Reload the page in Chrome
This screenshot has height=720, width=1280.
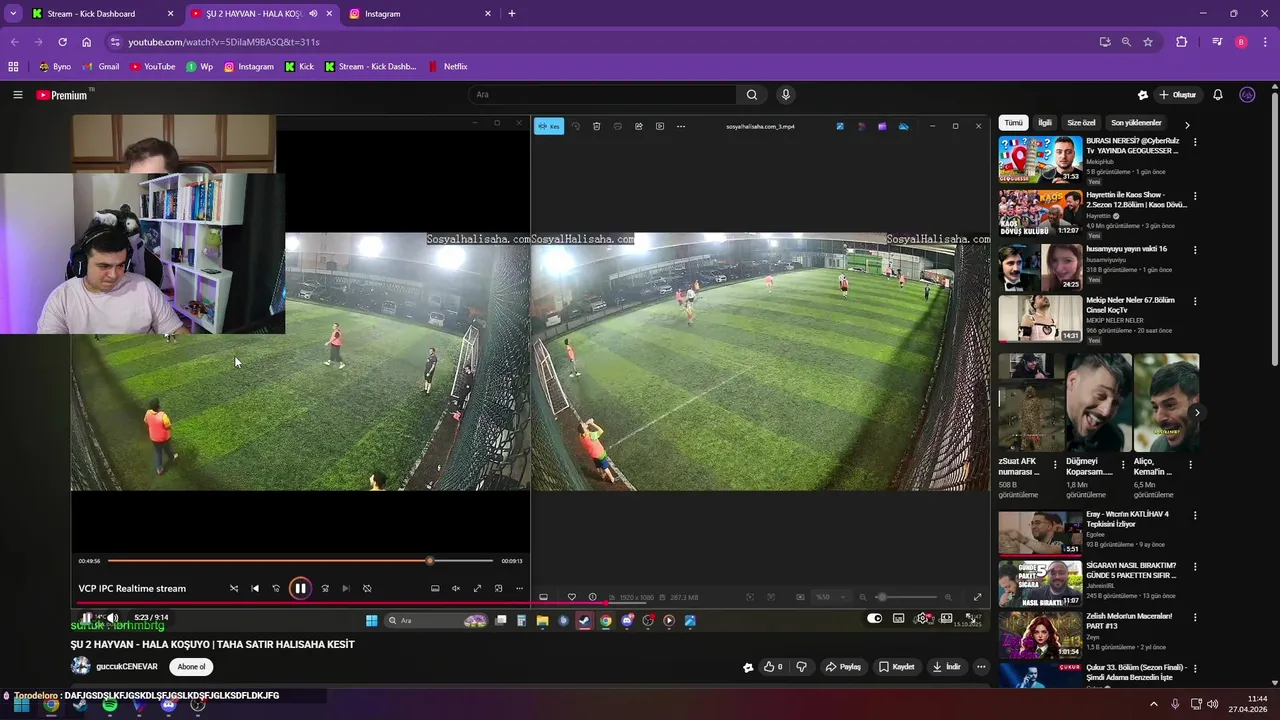click(62, 42)
